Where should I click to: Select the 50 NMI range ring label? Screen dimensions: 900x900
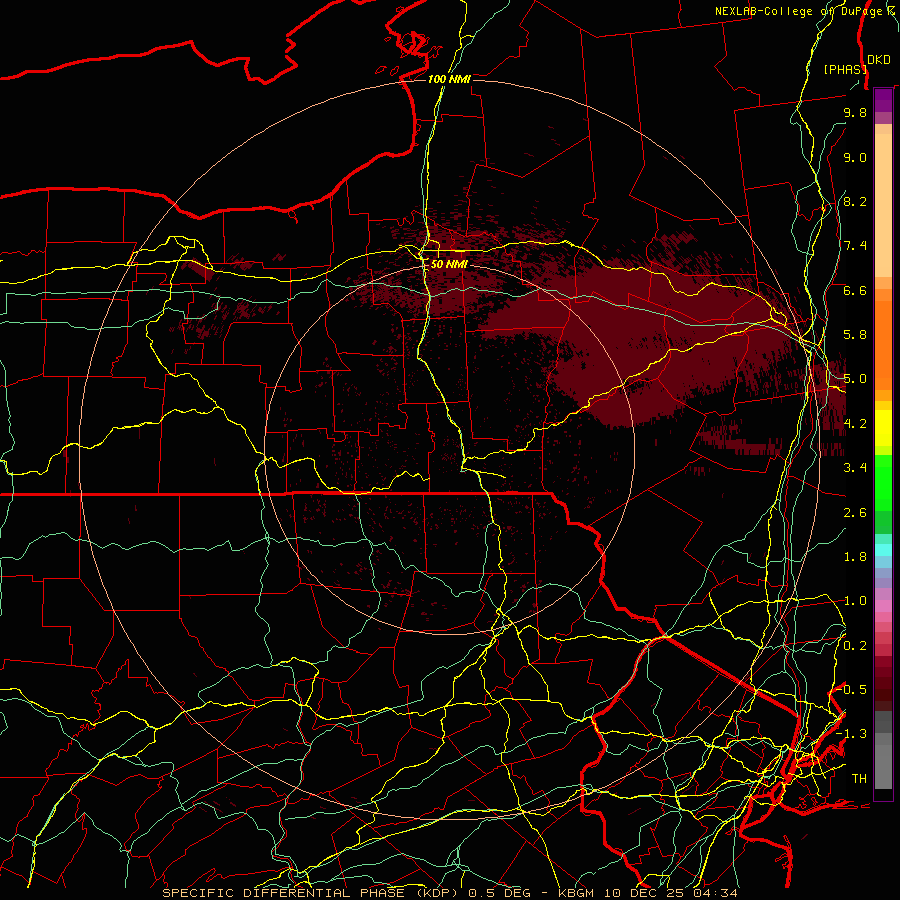tap(449, 264)
